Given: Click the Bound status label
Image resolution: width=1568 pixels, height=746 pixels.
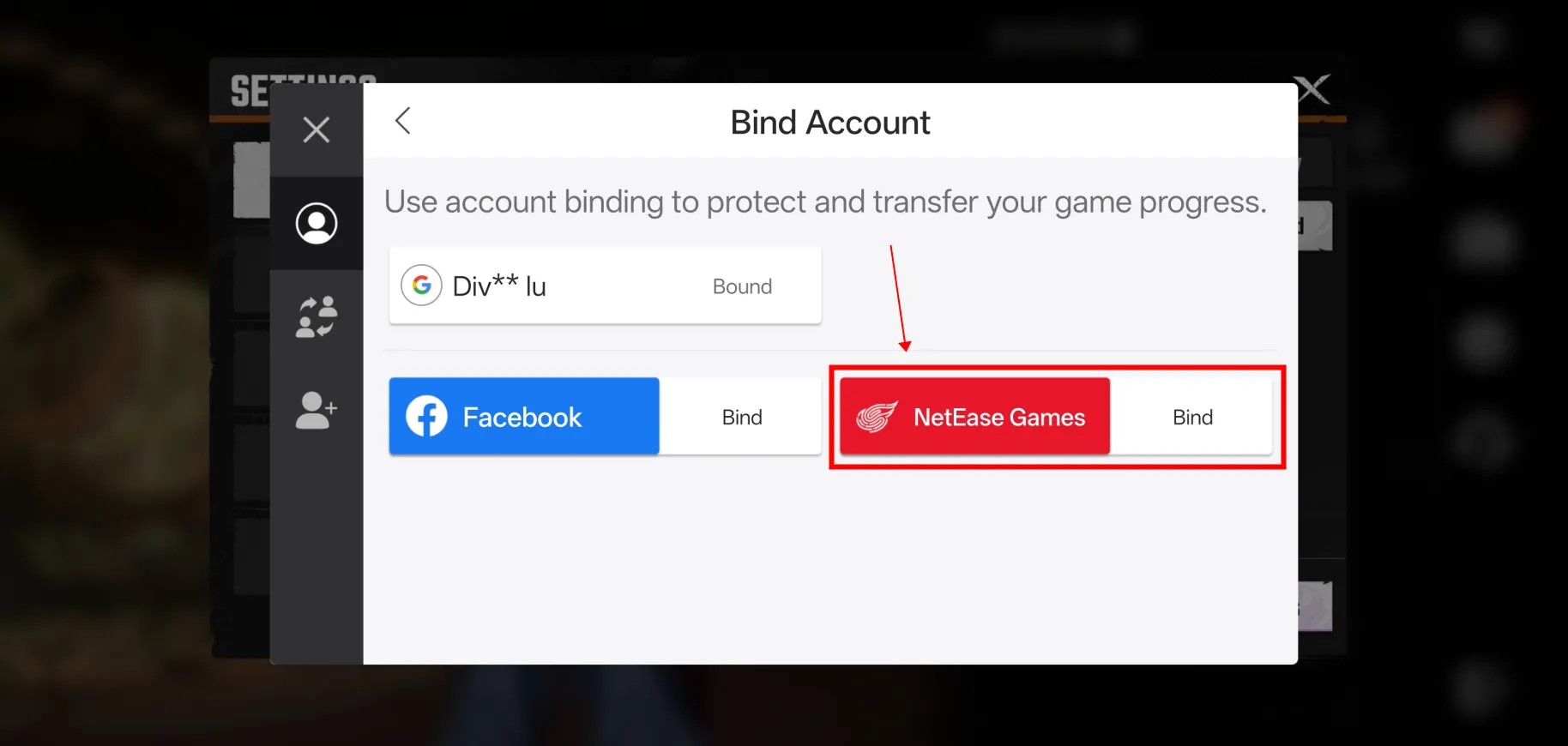Looking at the screenshot, I should click(742, 286).
